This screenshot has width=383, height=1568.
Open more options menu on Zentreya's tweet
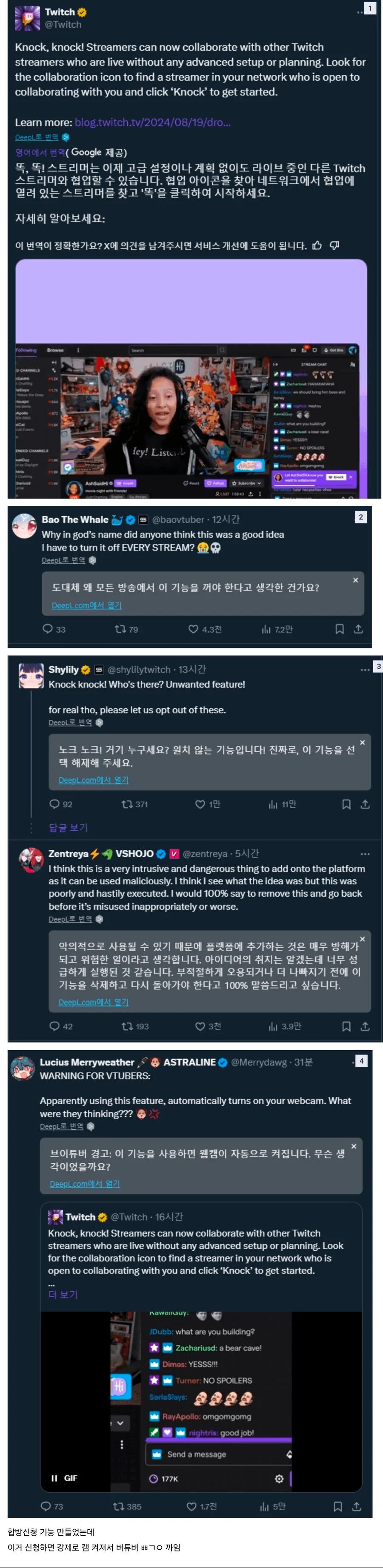pos(365,853)
